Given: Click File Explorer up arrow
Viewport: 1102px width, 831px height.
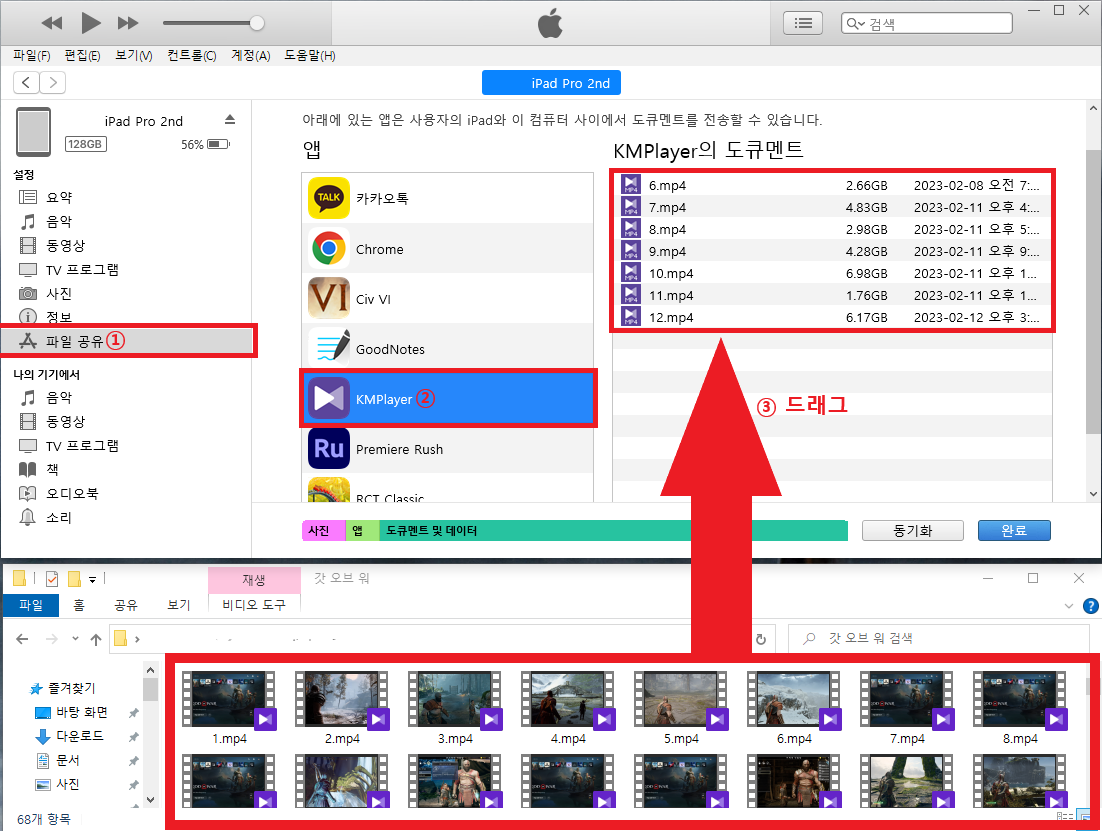Looking at the screenshot, I should tap(96, 639).
